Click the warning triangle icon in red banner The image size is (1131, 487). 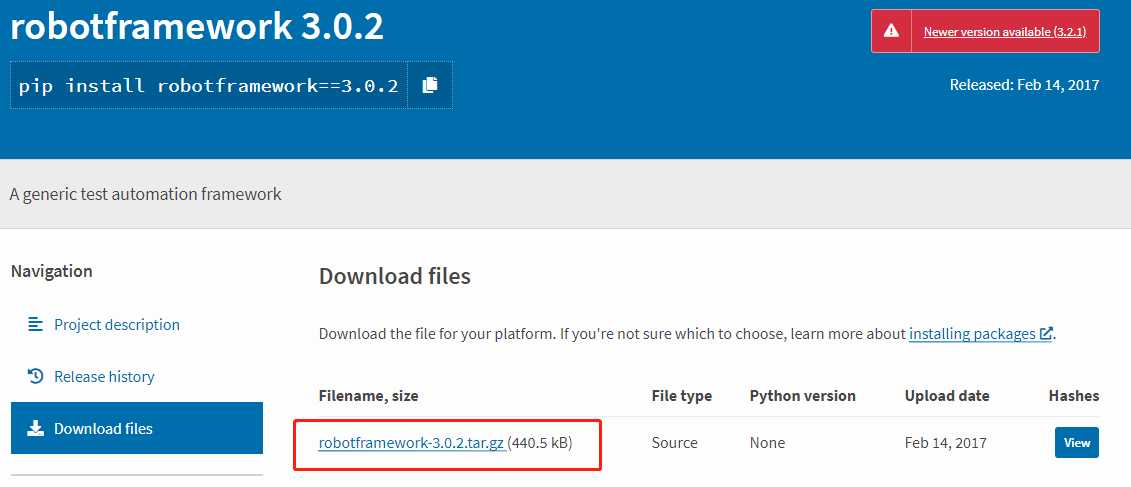892,31
